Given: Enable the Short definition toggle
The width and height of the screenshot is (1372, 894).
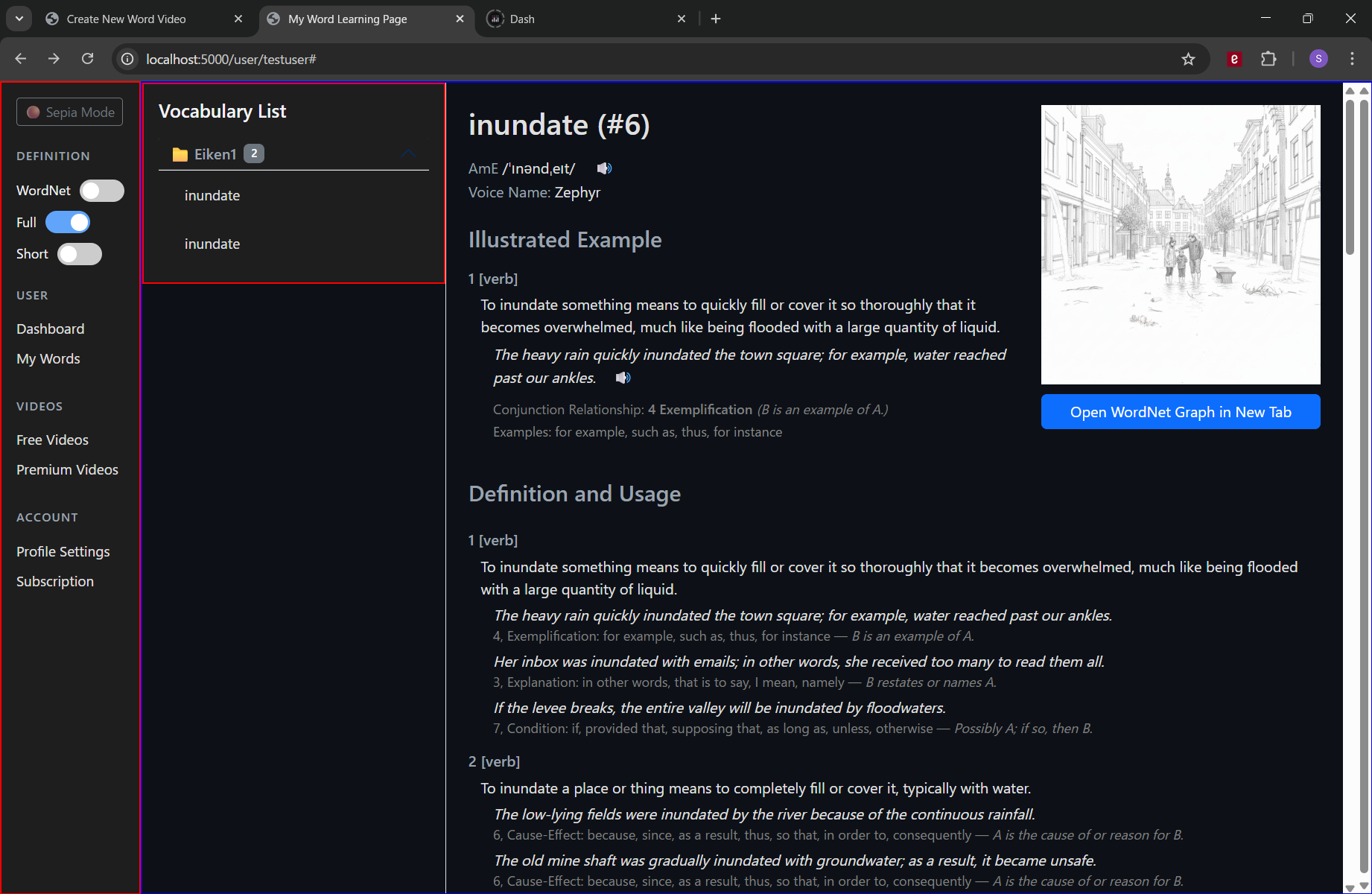Looking at the screenshot, I should (x=80, y=254).
